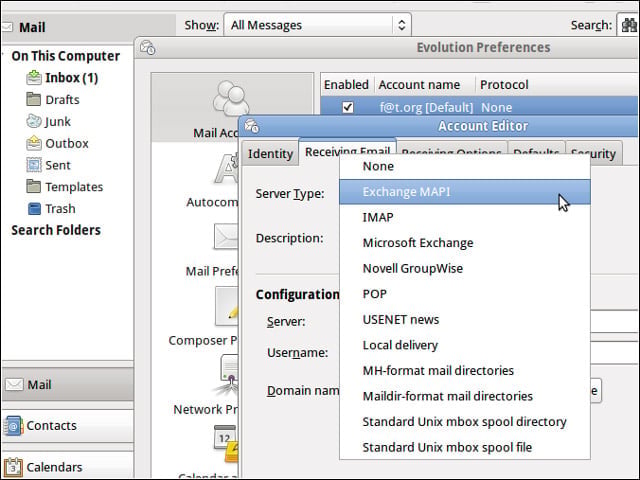
Task: Click the Contacts address book icon
Action: tap(13, 426)
